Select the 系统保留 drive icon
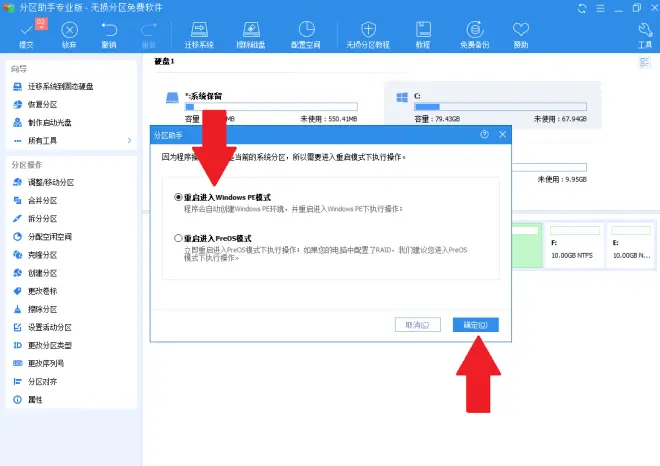 pos(172,98)
